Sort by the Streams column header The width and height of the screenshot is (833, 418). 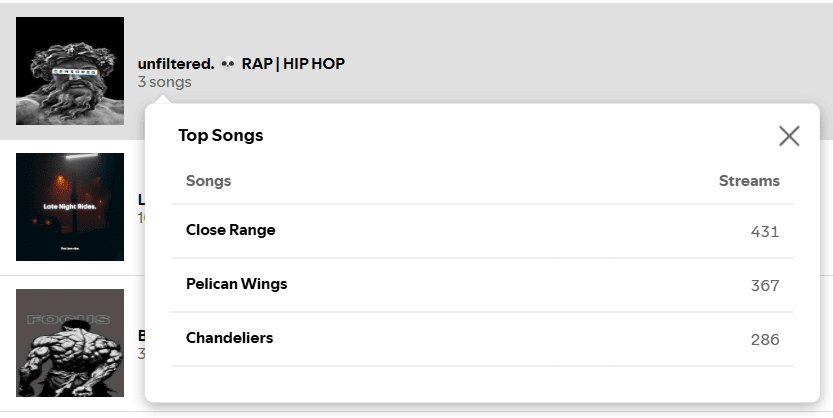pos(749,181)
